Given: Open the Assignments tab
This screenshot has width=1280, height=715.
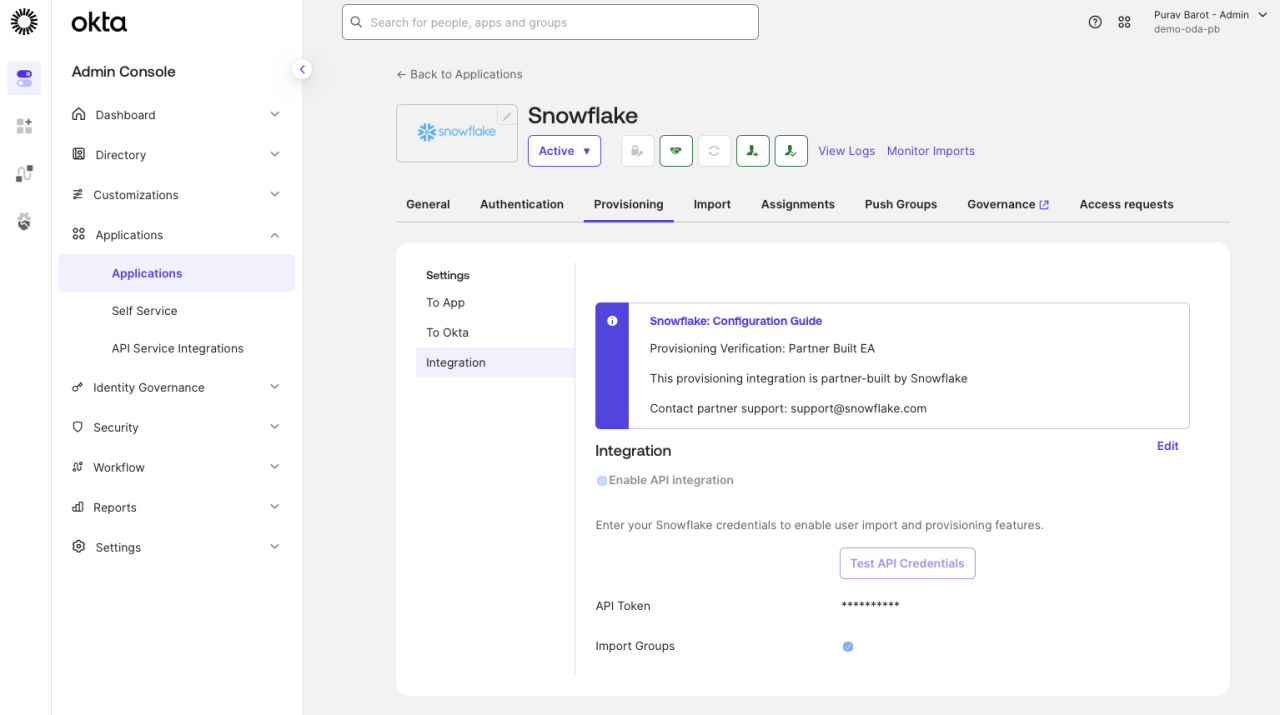Looking at the screenshot, I should pyautogui.click(x=798, y=204).
